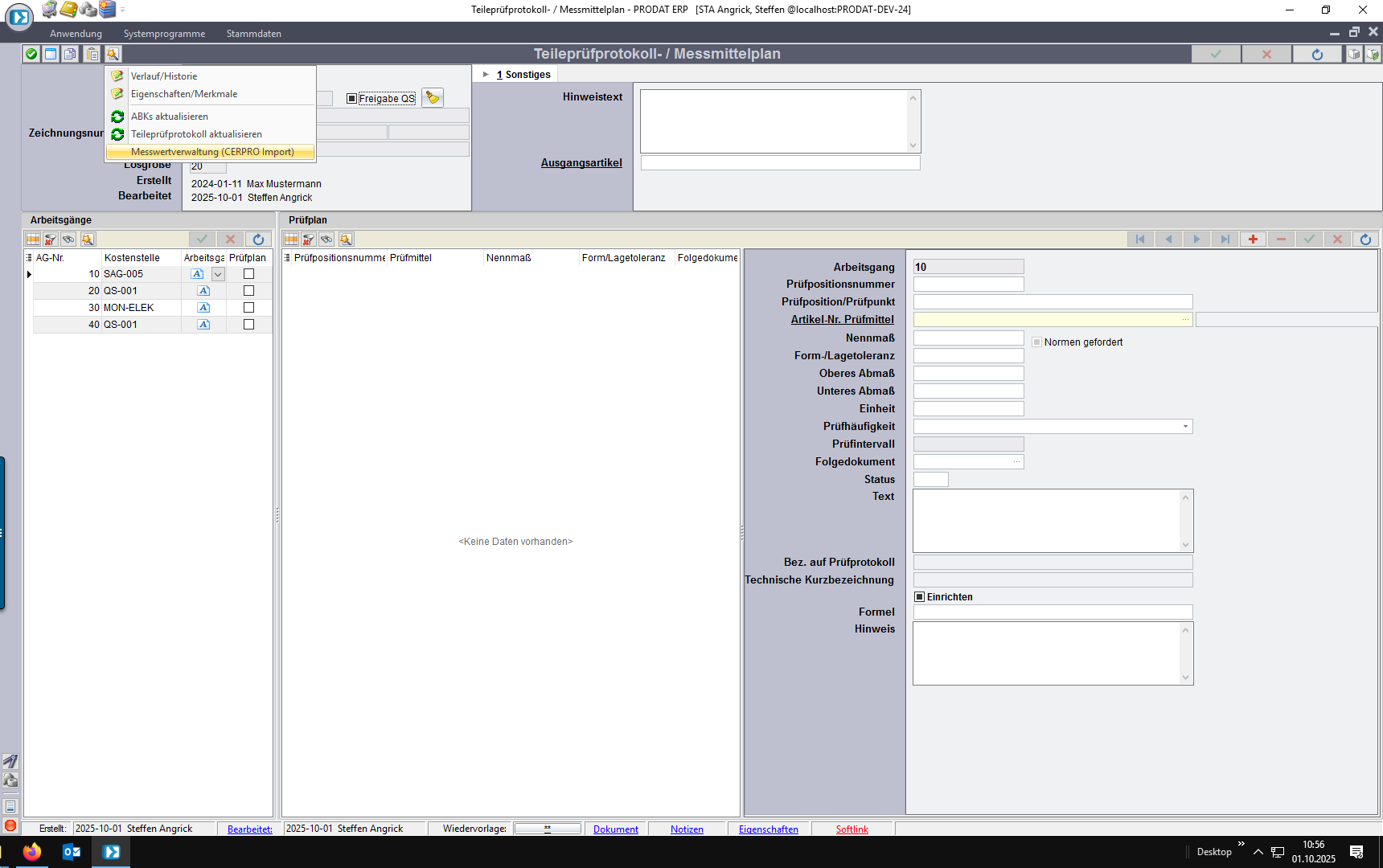Toggle the Freigabe QS checkbox
Screen dimensions: 1383x868
coord(351,99)
